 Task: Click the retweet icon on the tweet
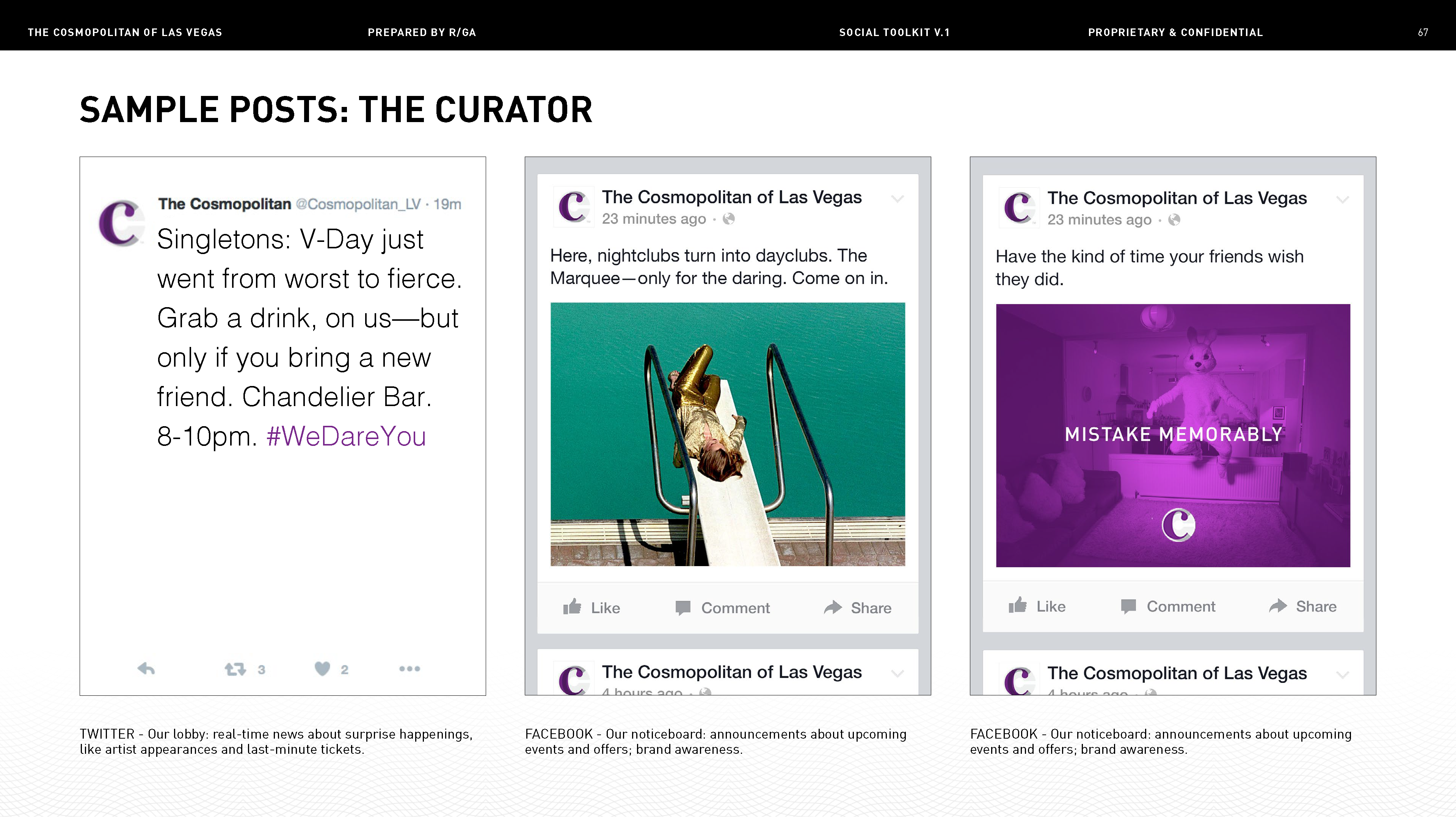pos(235,669)
